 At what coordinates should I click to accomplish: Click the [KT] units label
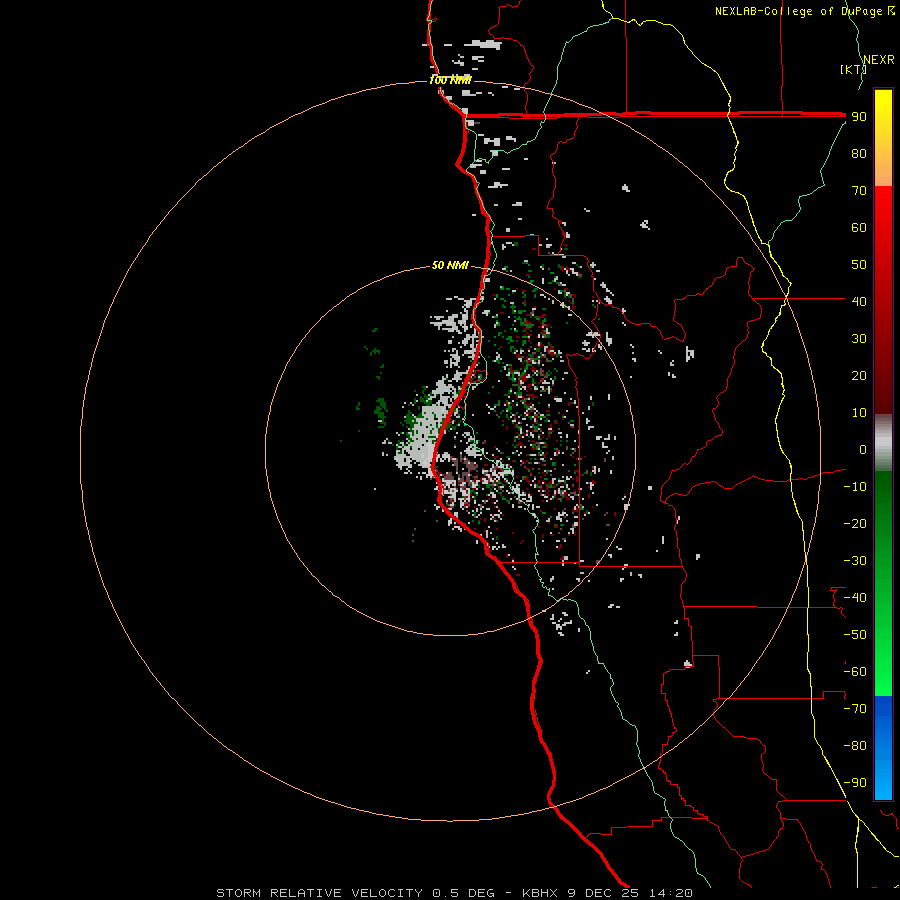click(x=853, y=69)
